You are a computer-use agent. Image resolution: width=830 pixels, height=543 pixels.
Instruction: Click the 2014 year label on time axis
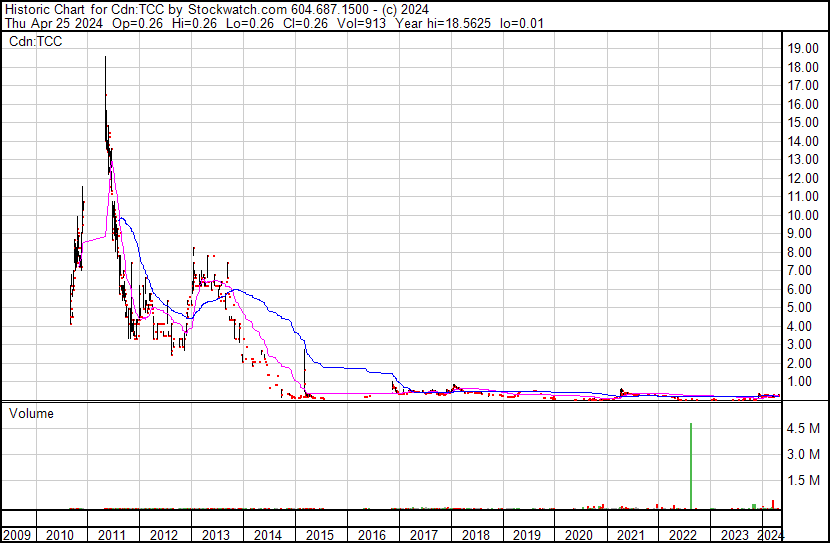click(x=267, y=535)
